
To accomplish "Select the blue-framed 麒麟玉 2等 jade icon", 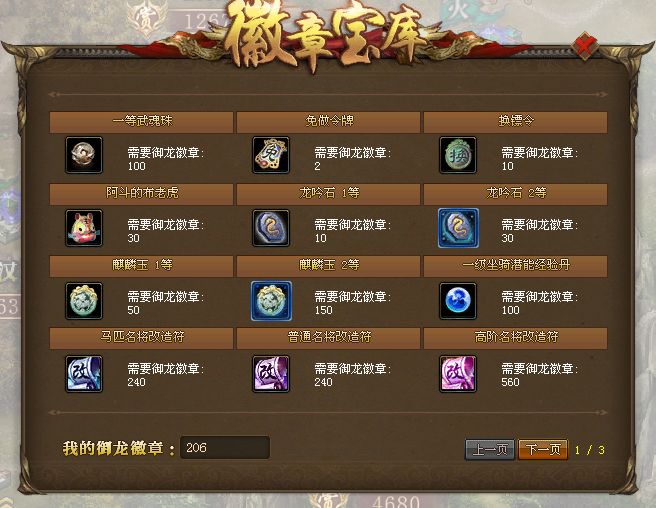I will tap(272, 301).
